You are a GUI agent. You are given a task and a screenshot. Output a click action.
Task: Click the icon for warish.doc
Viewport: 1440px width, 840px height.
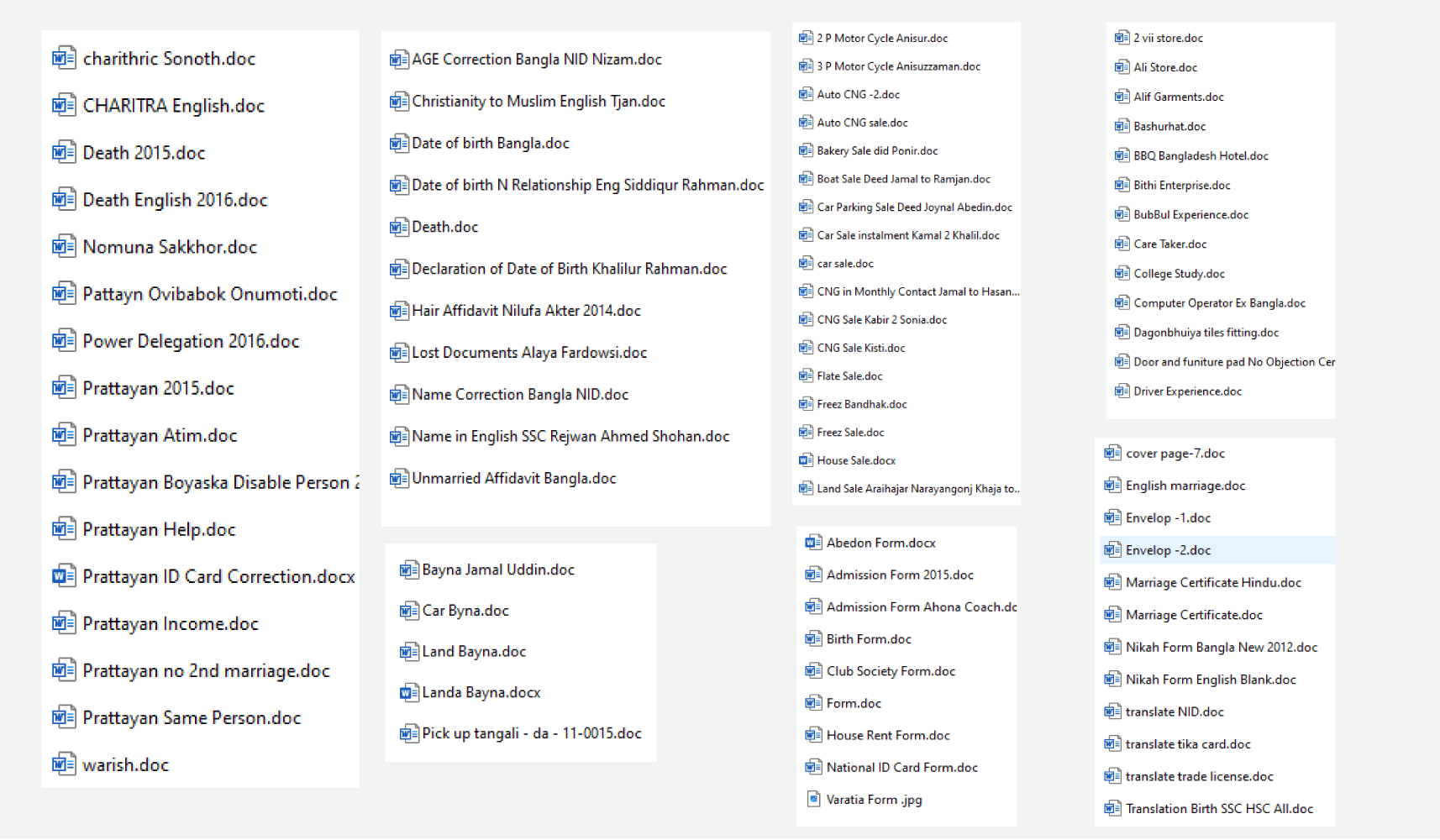(63, 764)
